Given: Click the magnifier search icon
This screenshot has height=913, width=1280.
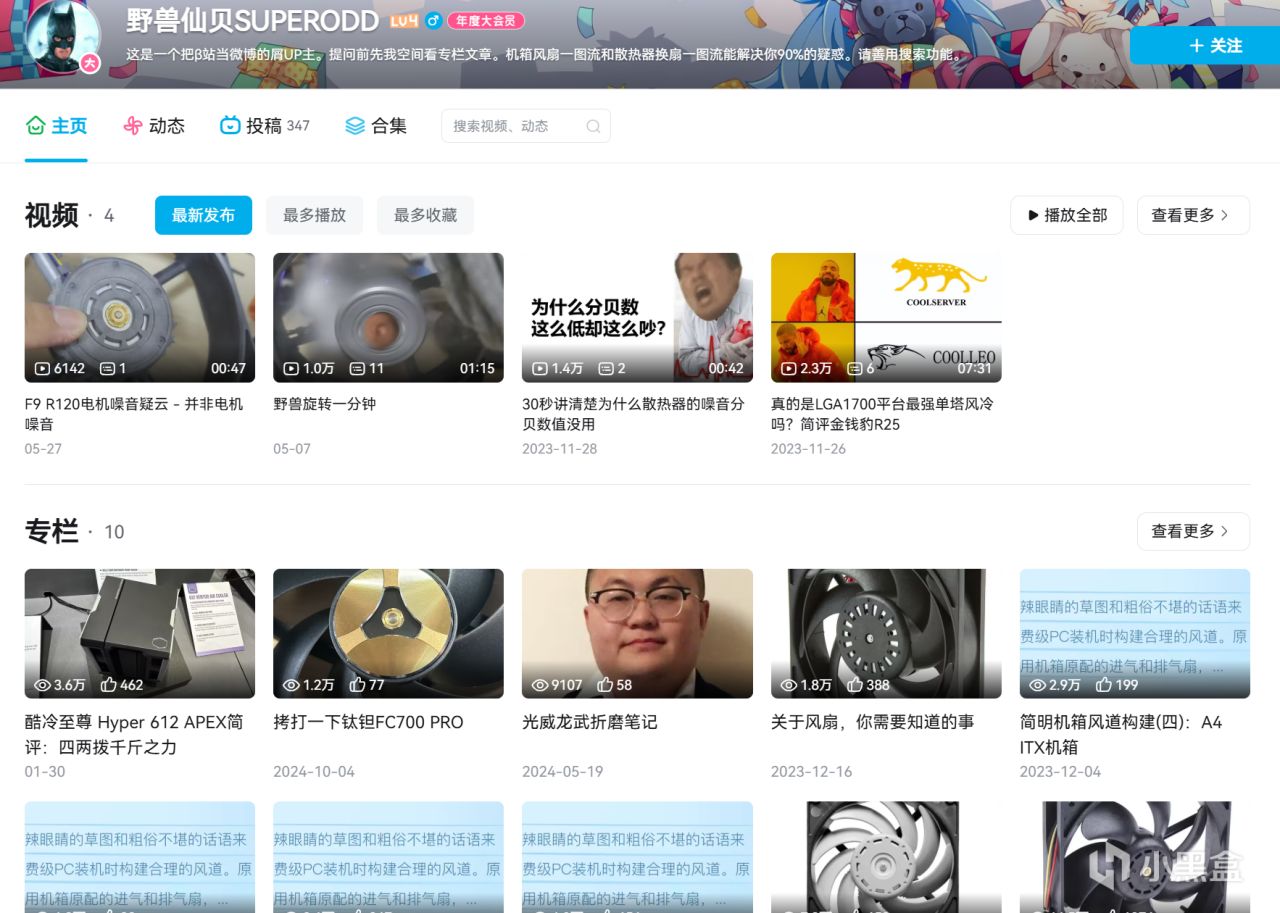Looking at the screenshot, I should click(593, 126).
